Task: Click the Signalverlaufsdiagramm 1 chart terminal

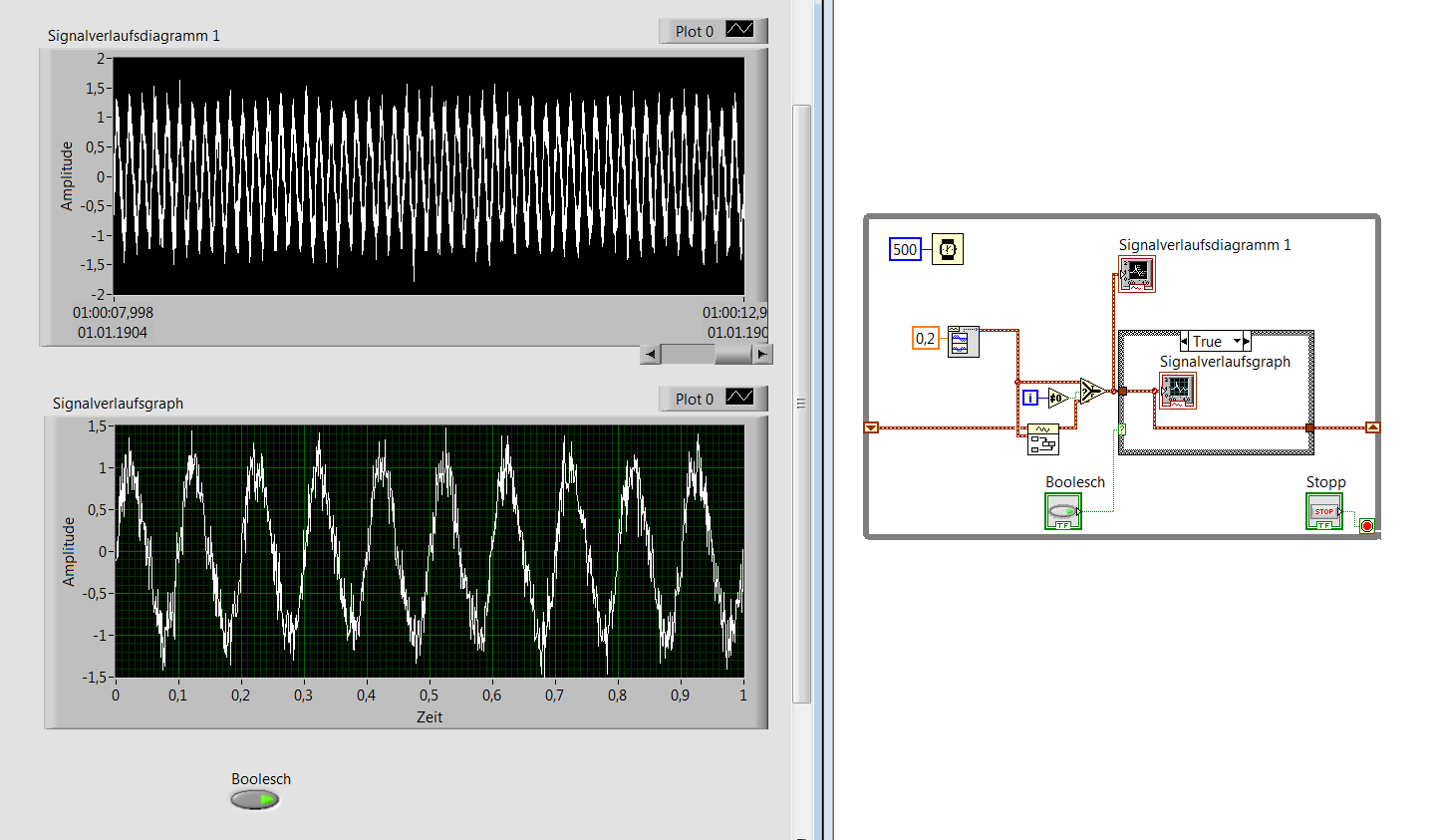Action: [1137, 274]
